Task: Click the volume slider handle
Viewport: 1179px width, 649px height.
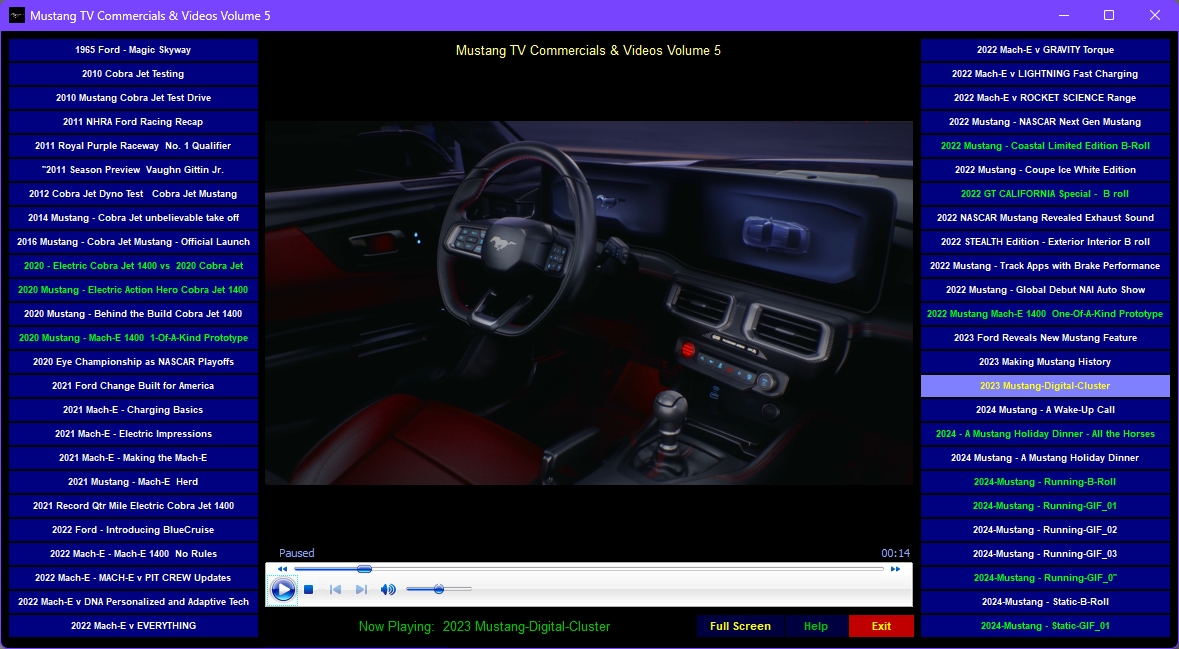Action: pos(438,590)
